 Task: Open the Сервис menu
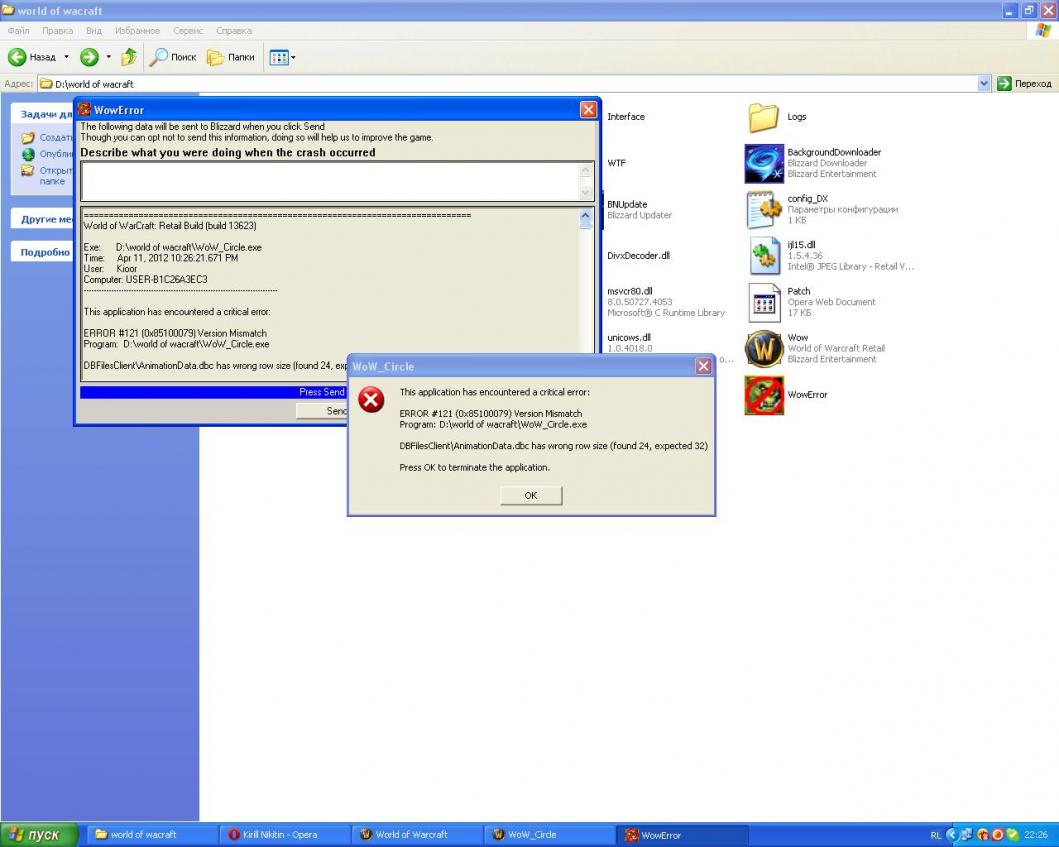pos(188,31)
